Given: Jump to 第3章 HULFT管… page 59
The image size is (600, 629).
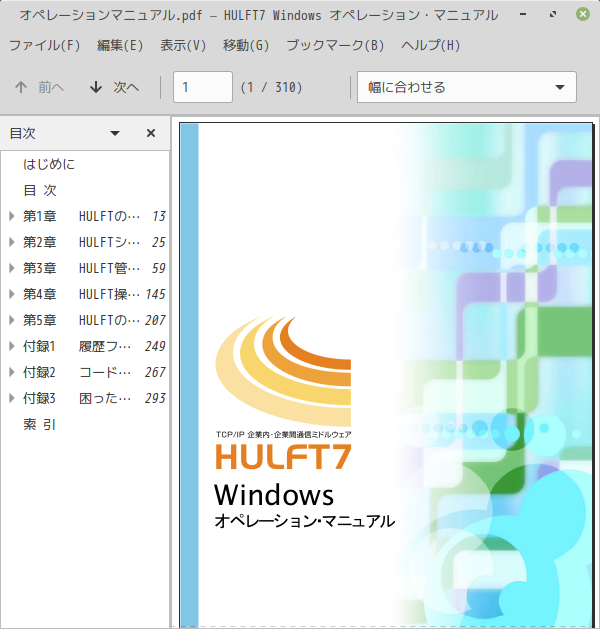Looking at the screenshot, I should (x=85, y=268).
